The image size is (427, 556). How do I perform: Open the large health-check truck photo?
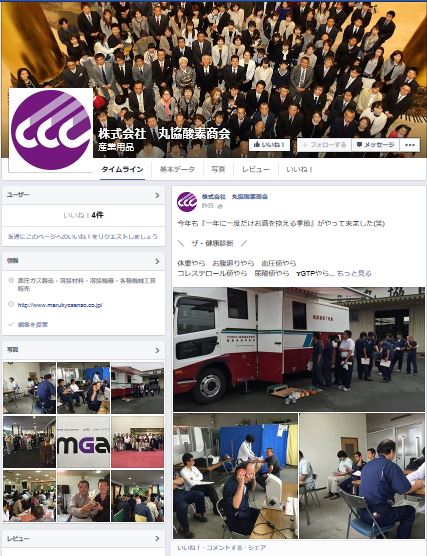pos(299,349)
